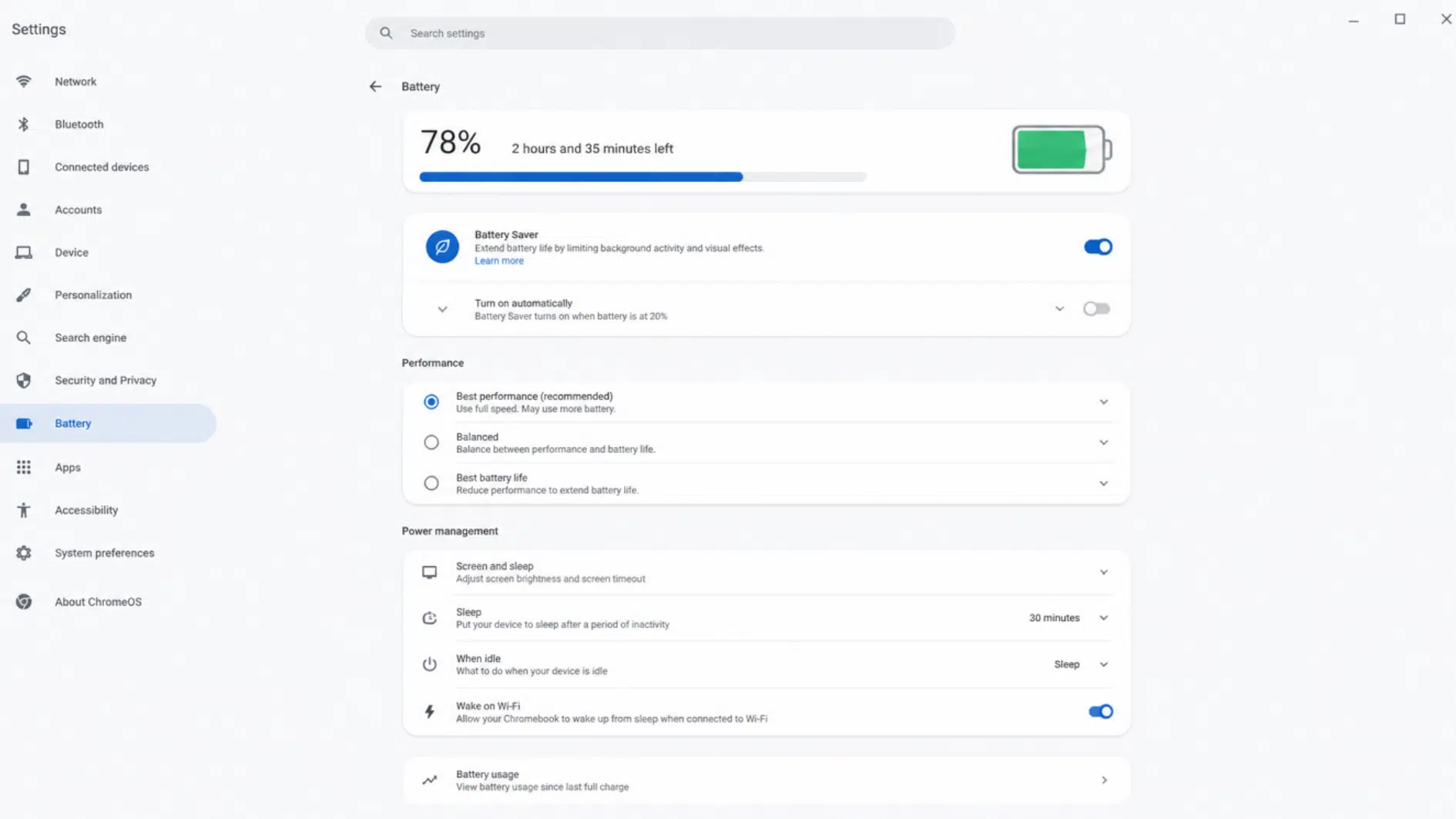Image resolution: width=1456 pixels, height=819 pixels.
Task: Expand the Best battery life row chevron
Action: (x=1103, y=484)
